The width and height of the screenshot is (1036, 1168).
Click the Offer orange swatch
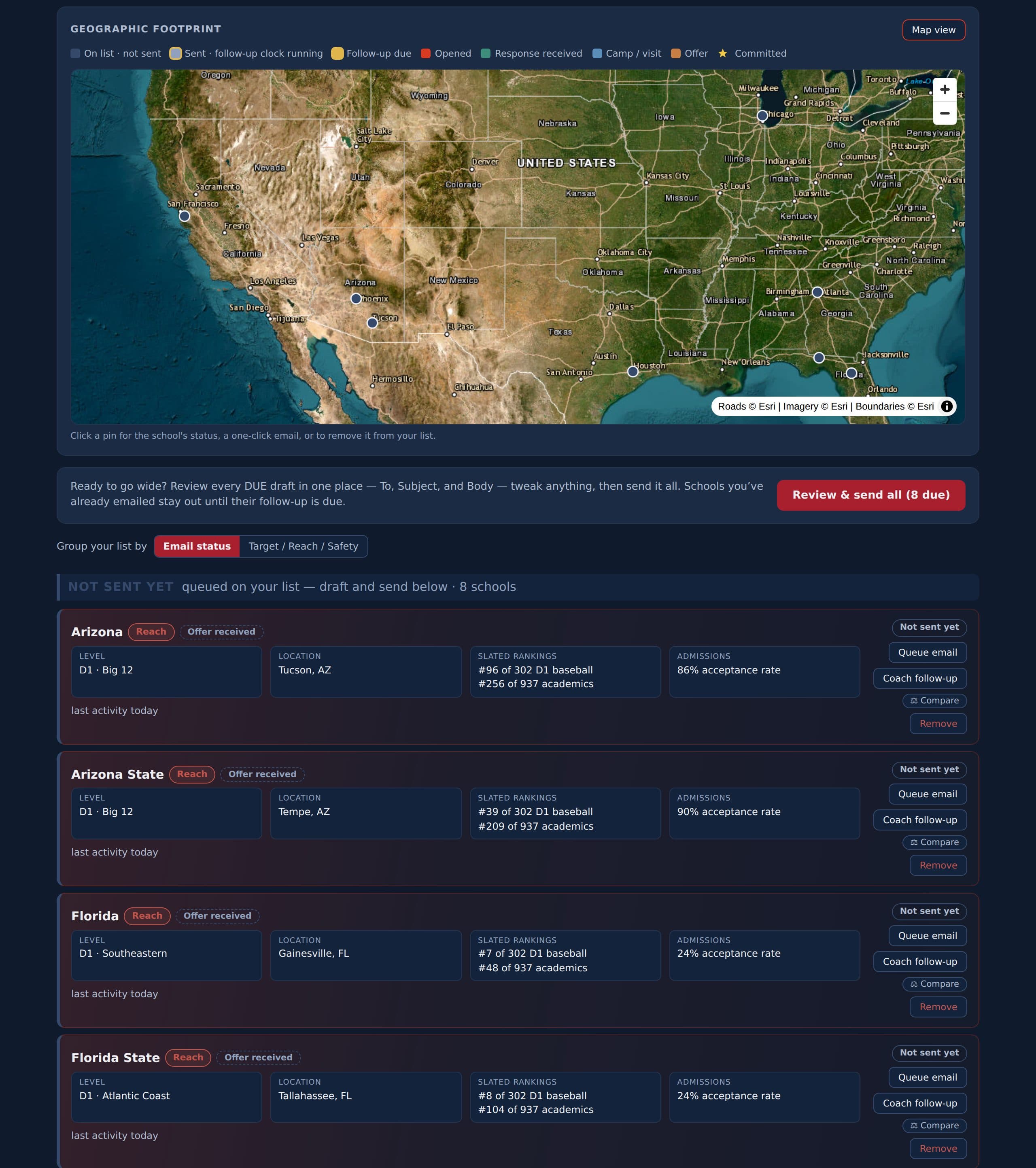(x=675, y=53)
